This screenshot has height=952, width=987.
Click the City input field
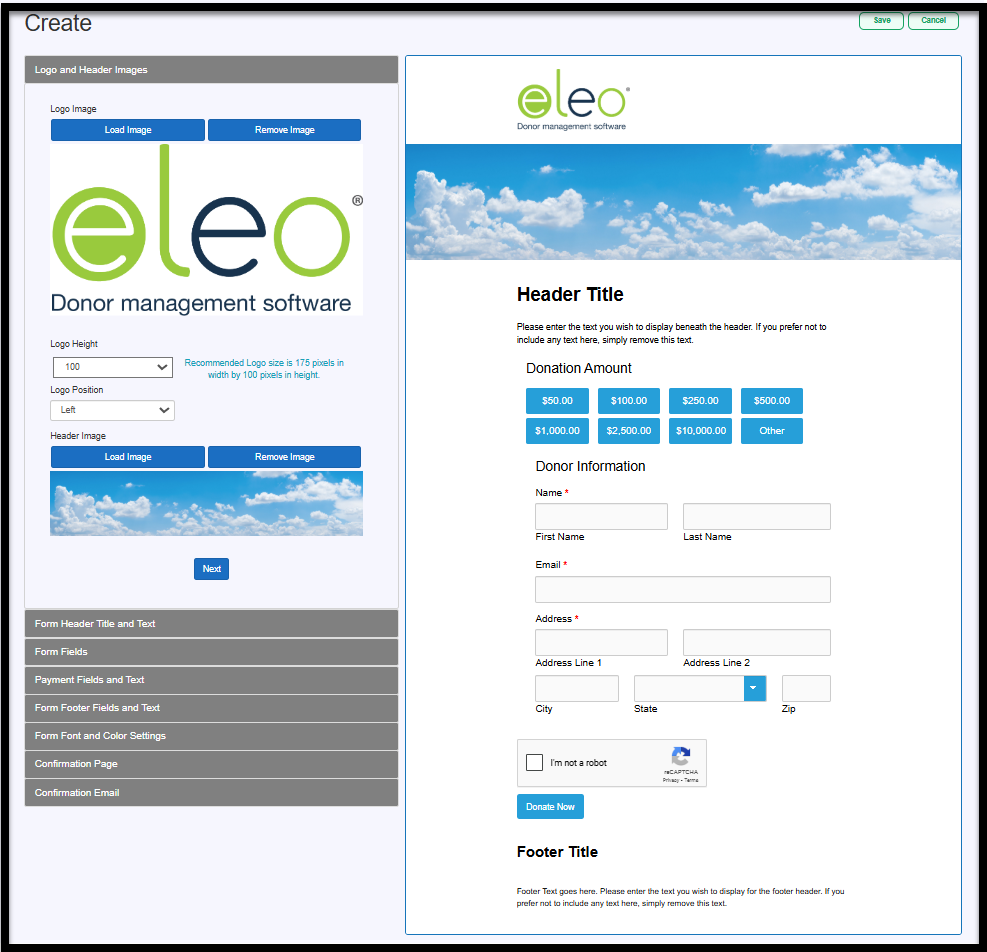pyautogui.click(x=577, y=688)
